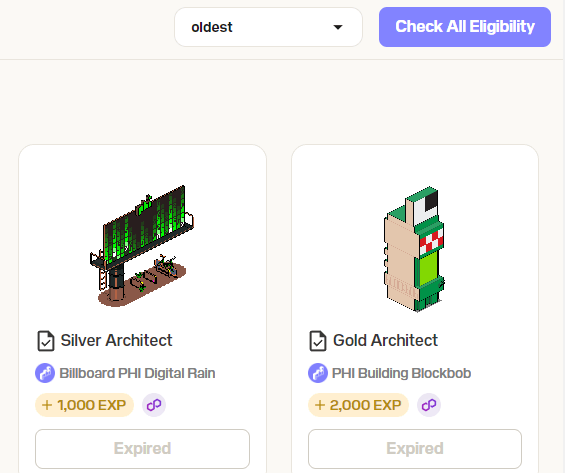565x473 pixels.
Task: Click Expired button under Silver Architect
Action: click(x=142, y=449)
